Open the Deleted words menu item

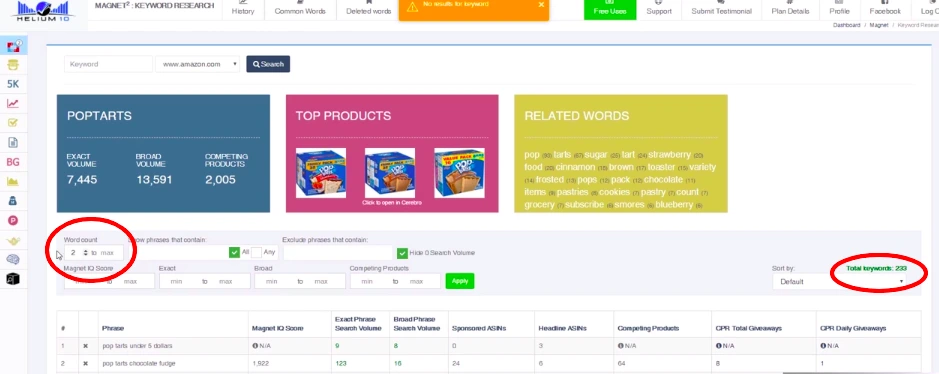pyautogui.click(x=368, y=9)
